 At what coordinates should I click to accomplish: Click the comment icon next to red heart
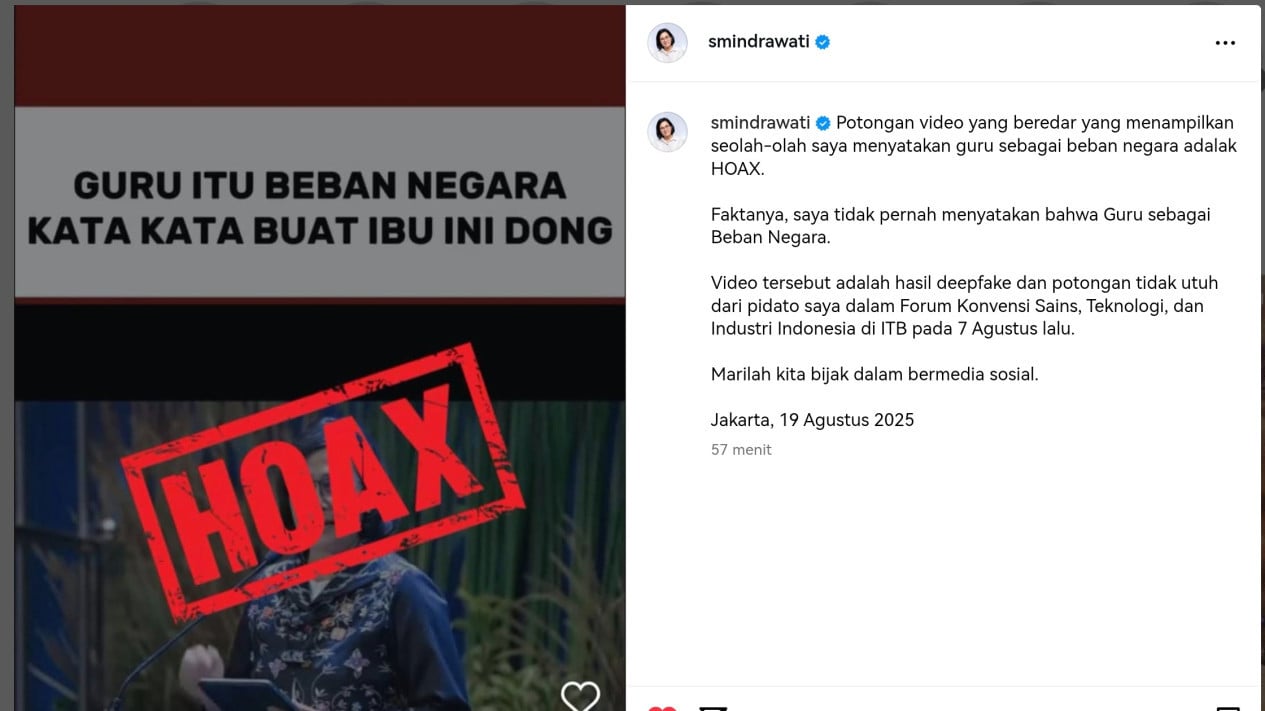(712, 707)
